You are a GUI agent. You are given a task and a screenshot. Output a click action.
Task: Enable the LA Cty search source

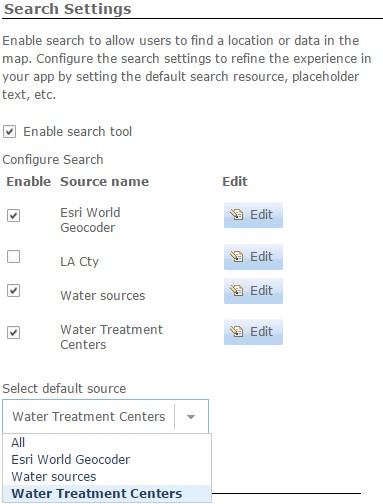[x=13, y=257]
